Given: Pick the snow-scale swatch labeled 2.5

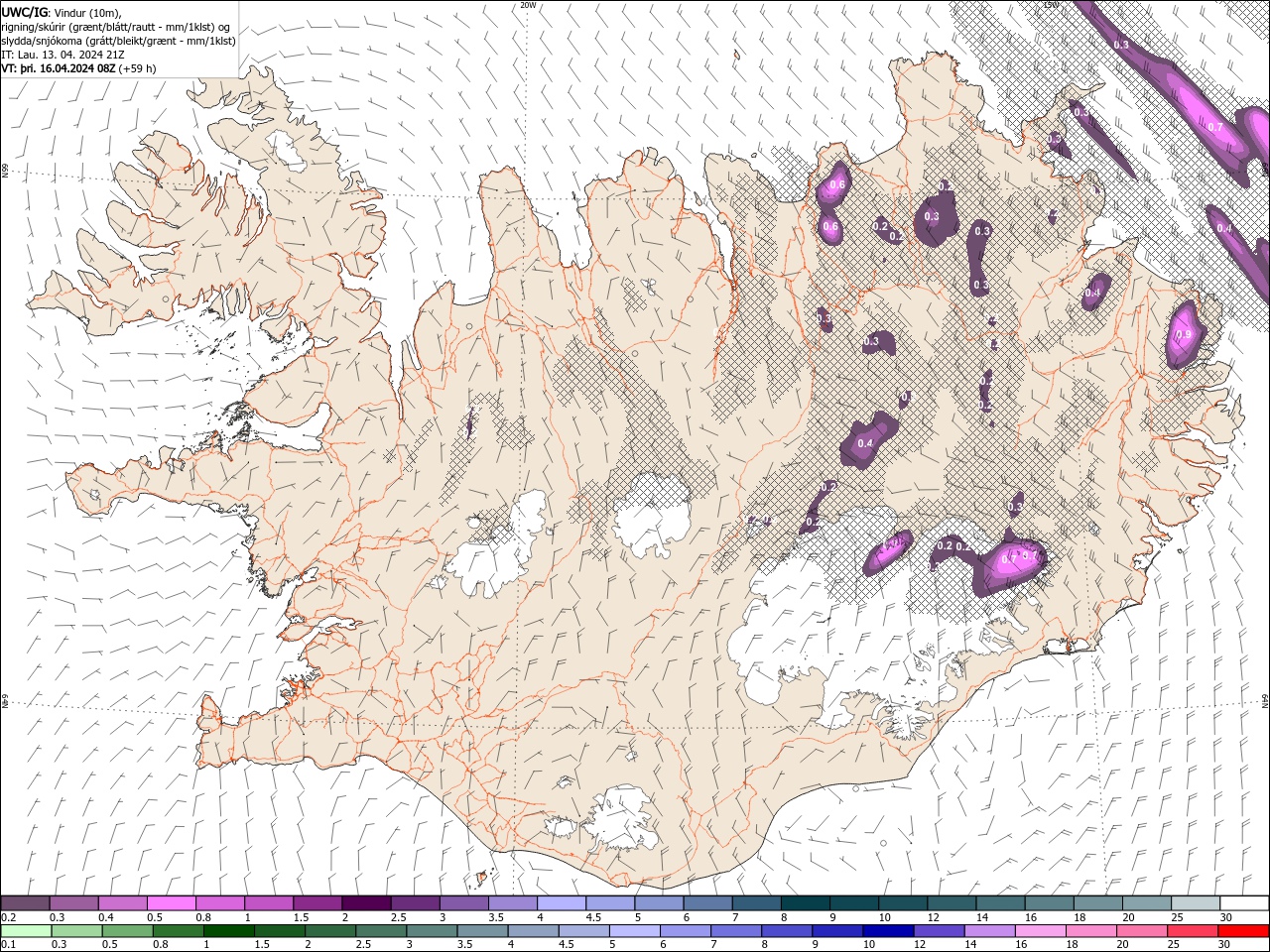Looking at the screenshot, I should (415, 903).
